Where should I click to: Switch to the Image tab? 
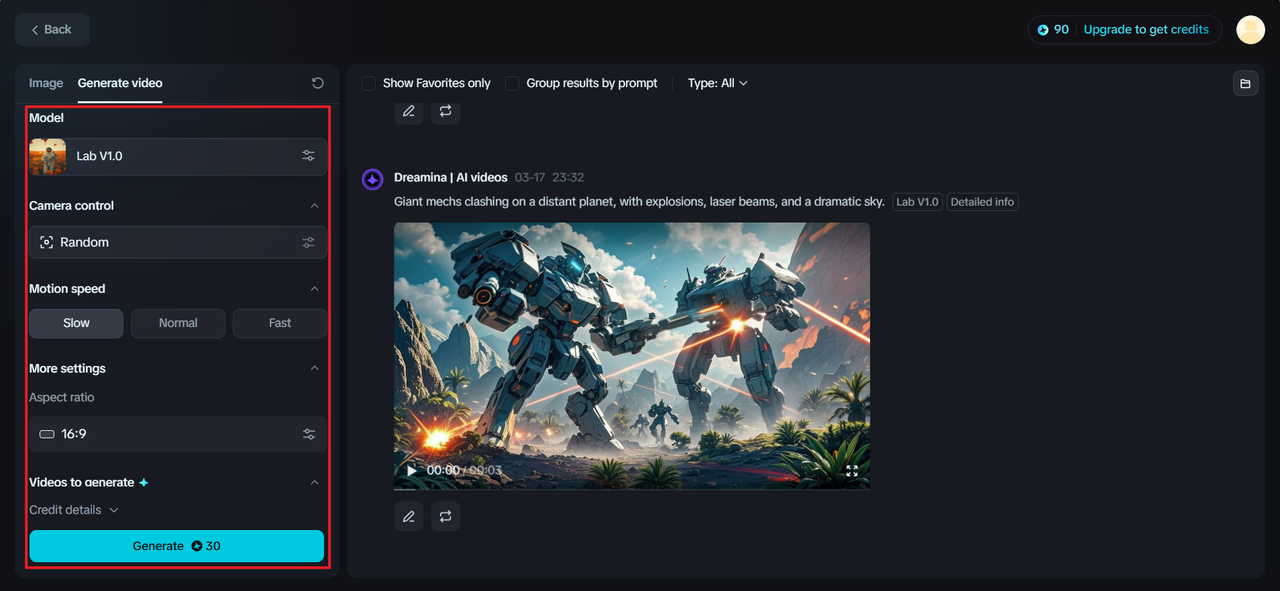45,83
